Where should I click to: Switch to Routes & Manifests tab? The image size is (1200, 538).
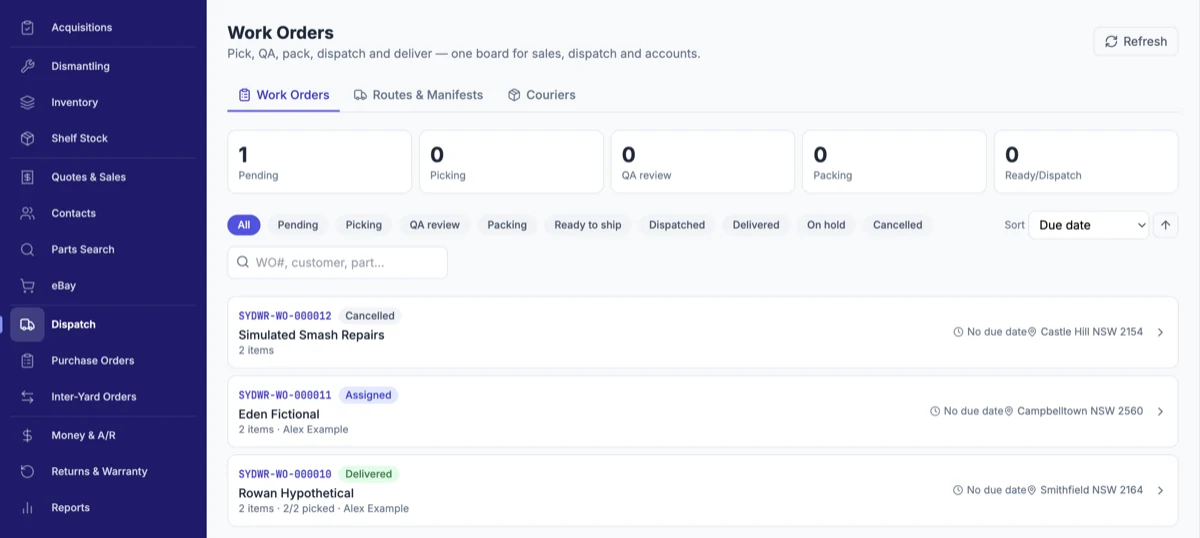[x=418, y=95]
